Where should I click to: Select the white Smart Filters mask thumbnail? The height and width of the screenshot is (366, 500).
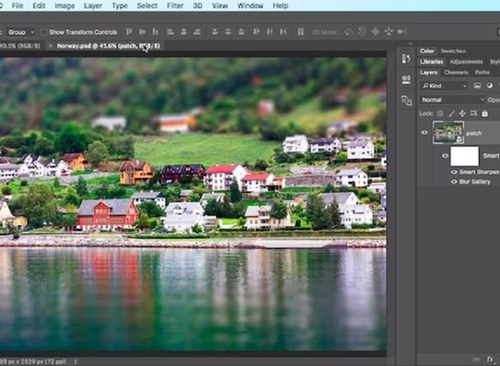465,156
